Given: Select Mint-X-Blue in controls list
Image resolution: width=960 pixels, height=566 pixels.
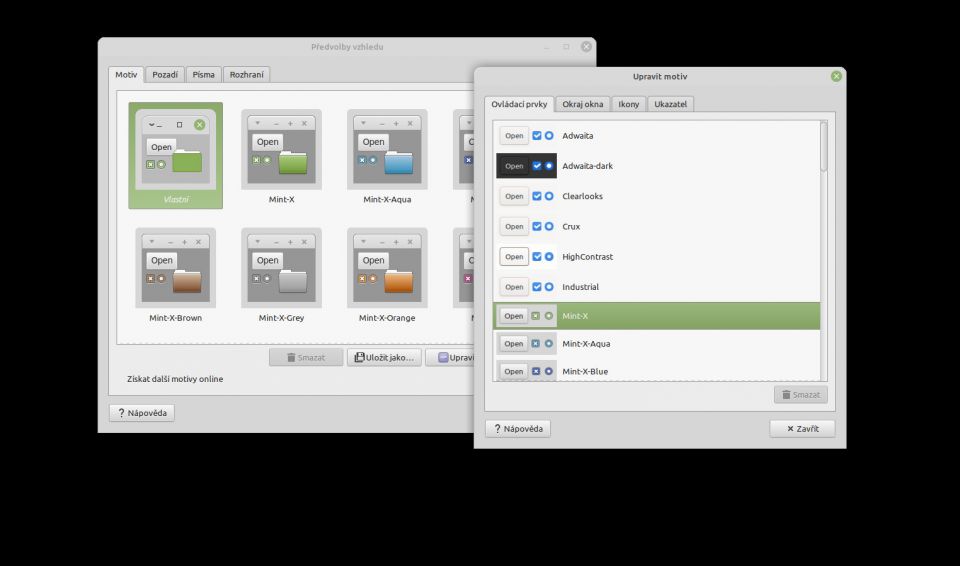Looking at the screenshot, I should (x=657, y=371).
